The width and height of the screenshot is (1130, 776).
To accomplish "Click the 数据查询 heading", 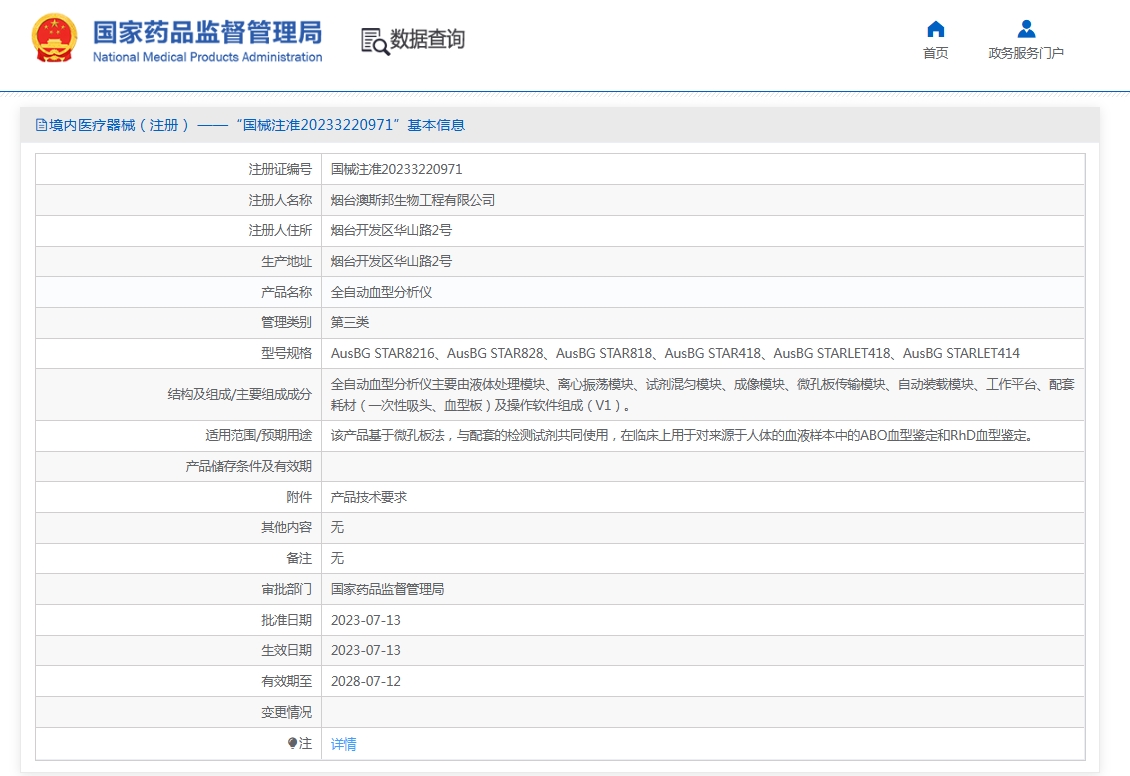I will [x=427, y=39].
